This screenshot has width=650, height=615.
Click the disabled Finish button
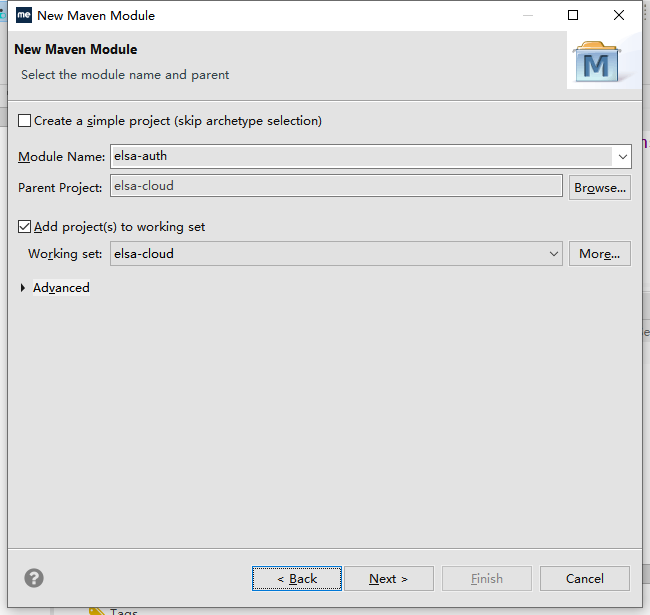click(487, 579)
